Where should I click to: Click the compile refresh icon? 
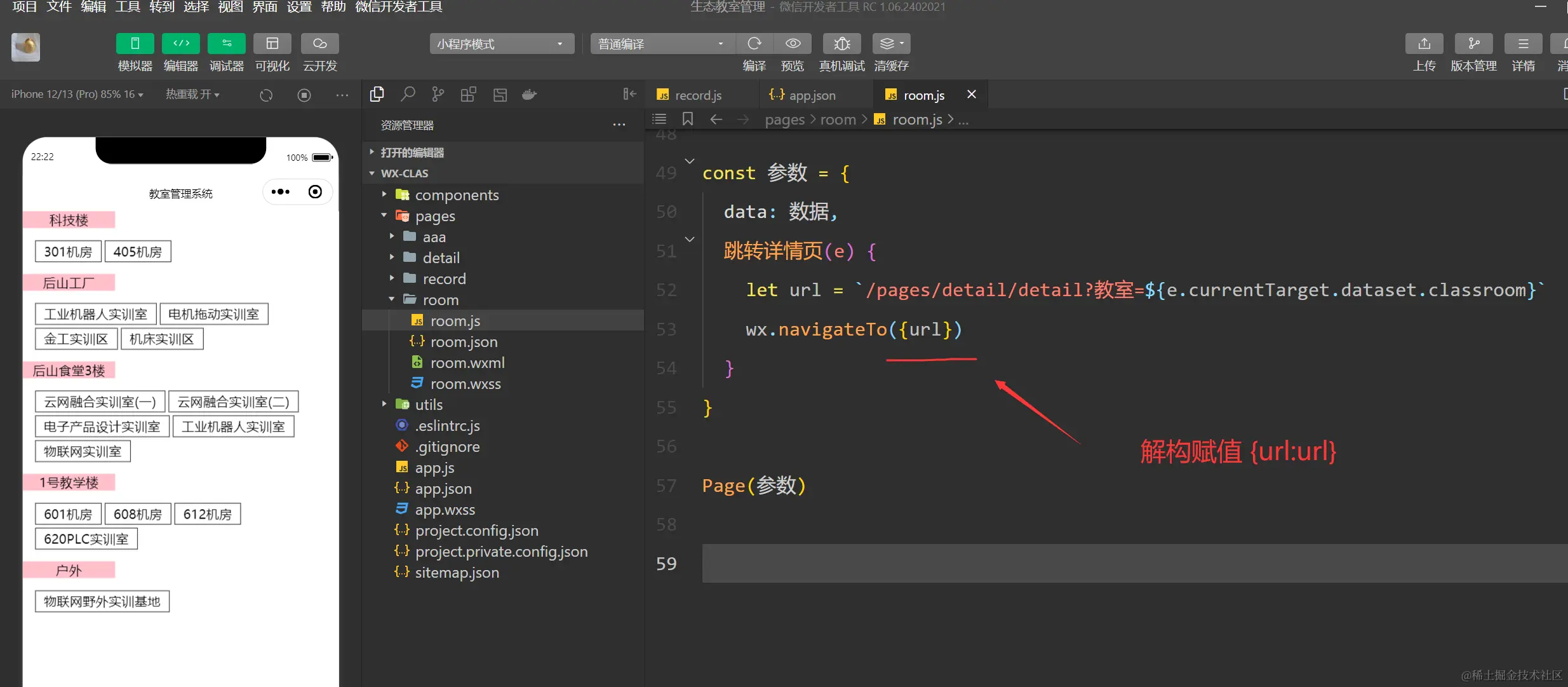754,44
